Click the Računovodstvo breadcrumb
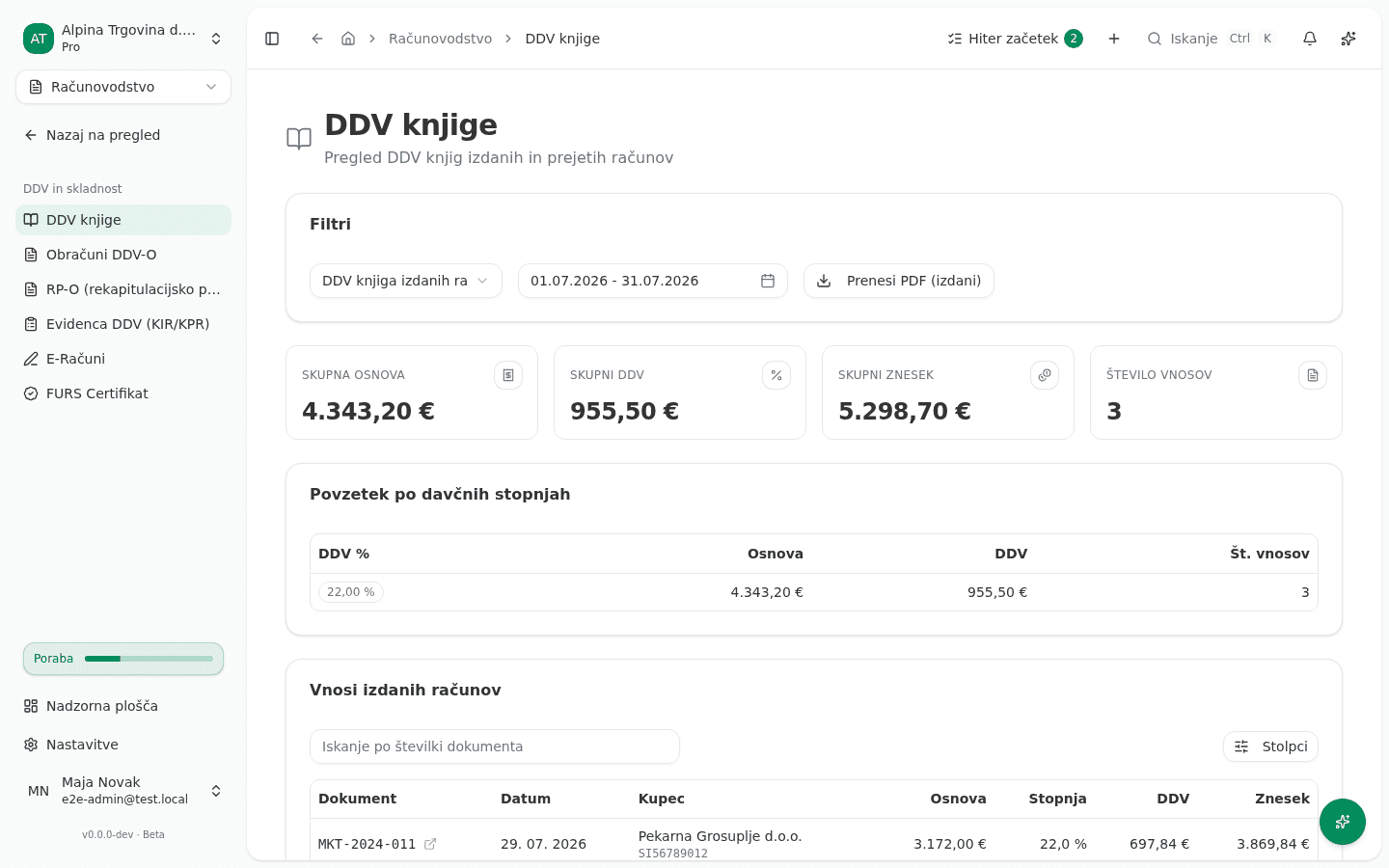 440,39
